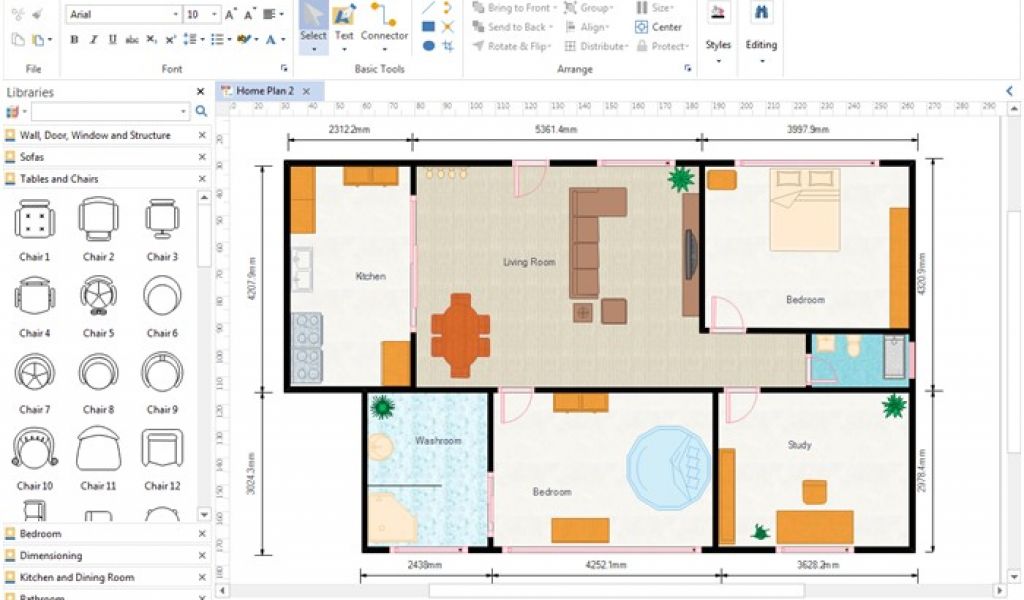Open the Bedroom library section
The image size is (1024, 600).
point(40,533)
